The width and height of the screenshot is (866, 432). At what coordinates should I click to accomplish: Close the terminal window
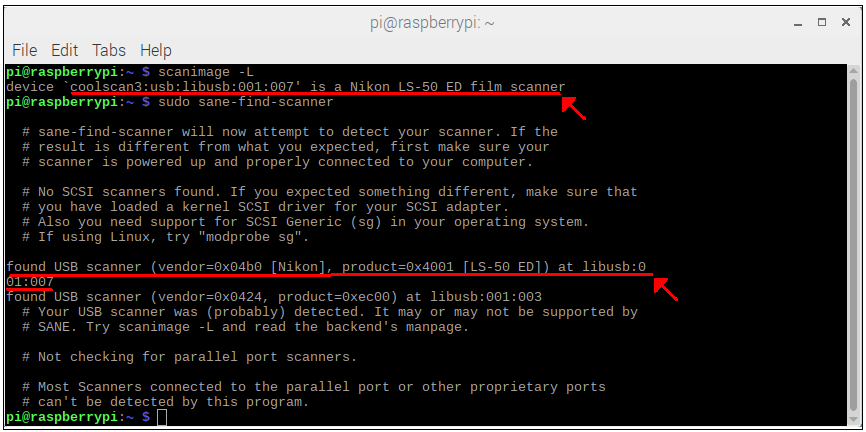846,22
